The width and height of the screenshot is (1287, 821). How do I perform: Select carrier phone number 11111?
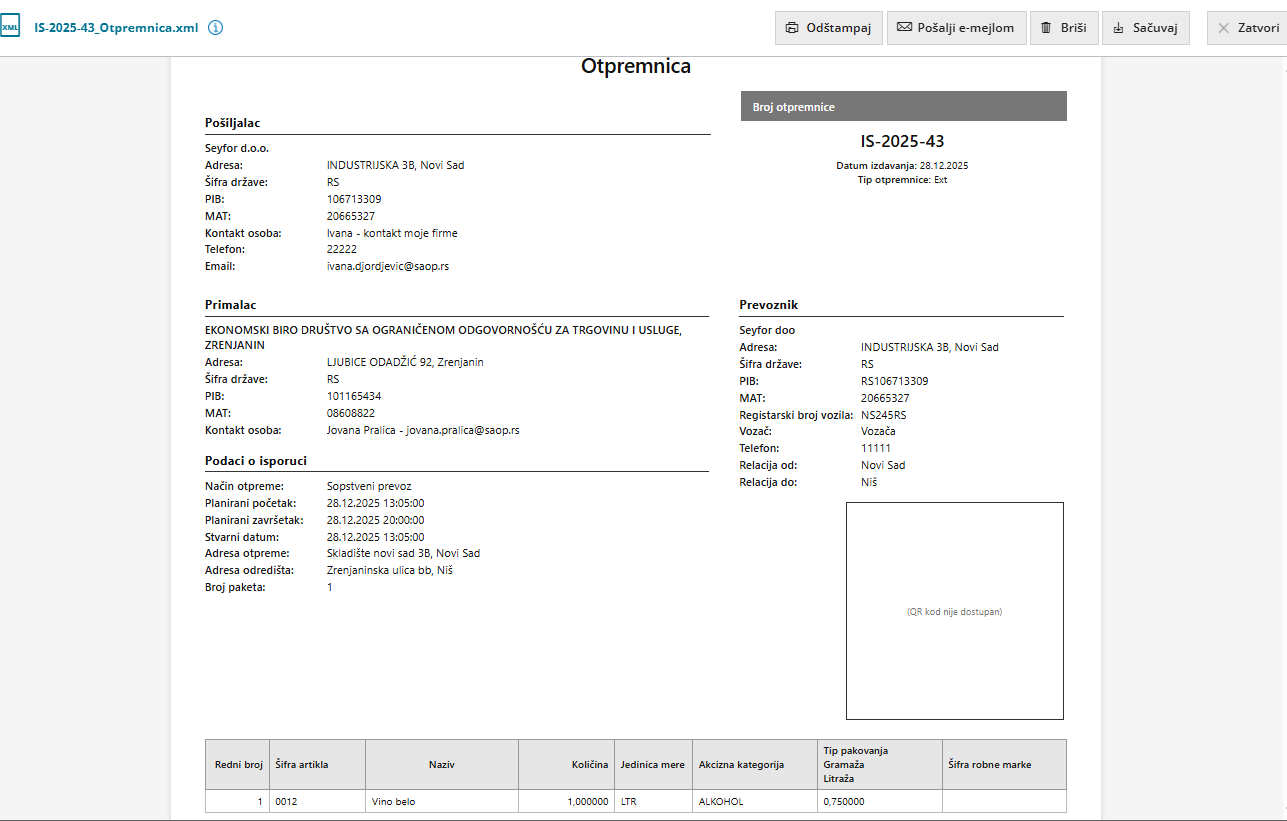876,448
